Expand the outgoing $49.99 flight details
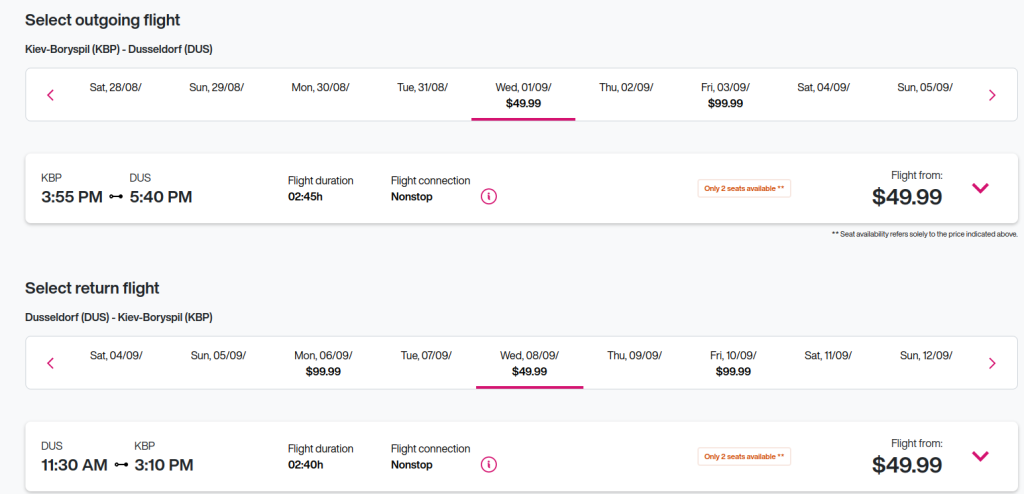The width and height of the screenshot is (1024, 494). (980, 188)
